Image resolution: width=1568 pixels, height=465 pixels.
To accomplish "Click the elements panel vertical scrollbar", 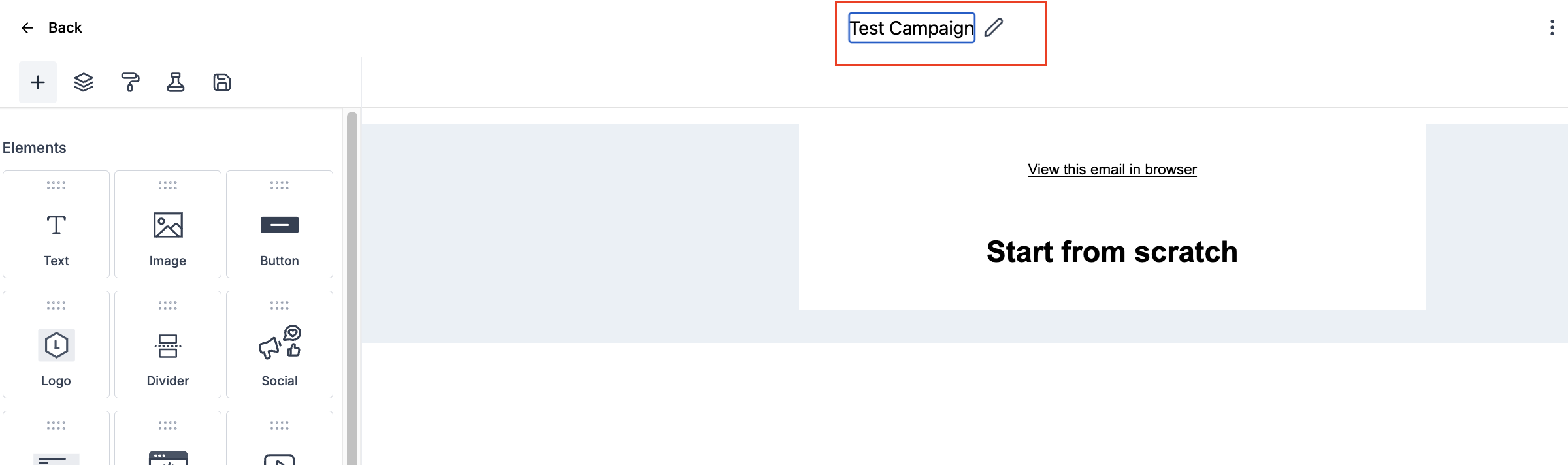I will click(352, 287).
